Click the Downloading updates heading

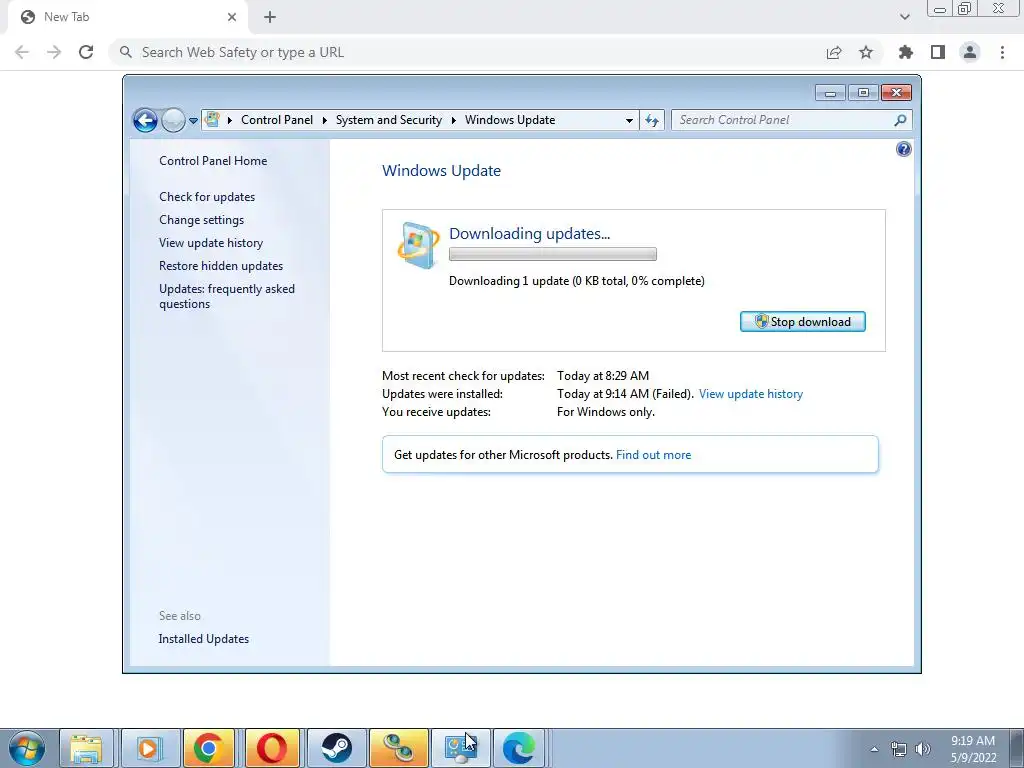tap(530, 233)
